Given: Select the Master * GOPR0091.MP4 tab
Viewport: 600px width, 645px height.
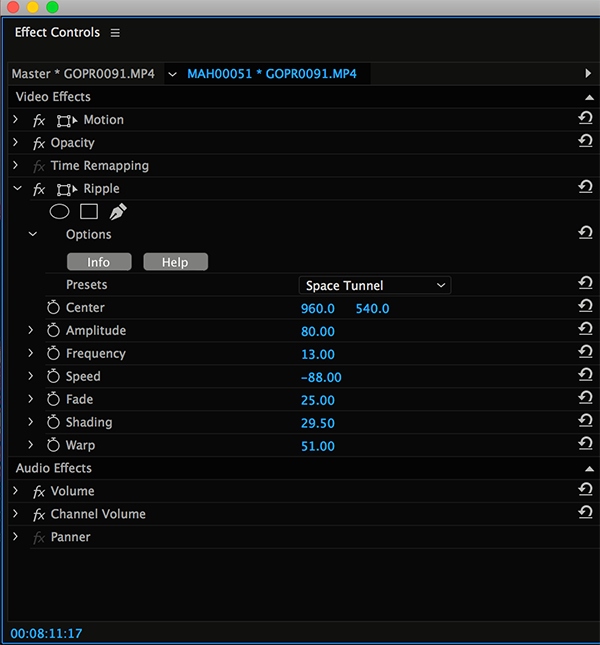Looking at the screenshot, I should (83, 74).
